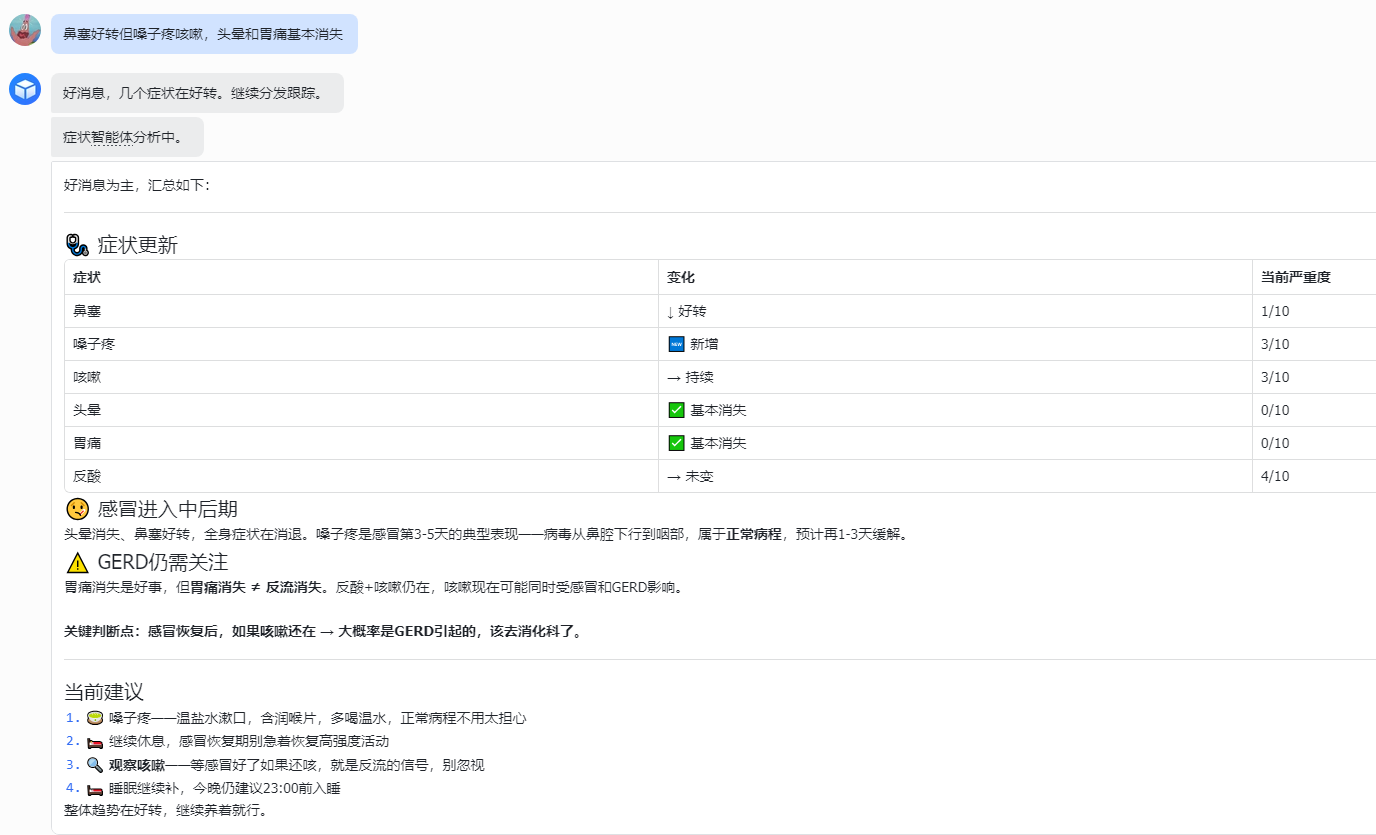Click the 当前严重度 column header
The width and height of the screenshot is (1376, 835).
pos(1314,277)
